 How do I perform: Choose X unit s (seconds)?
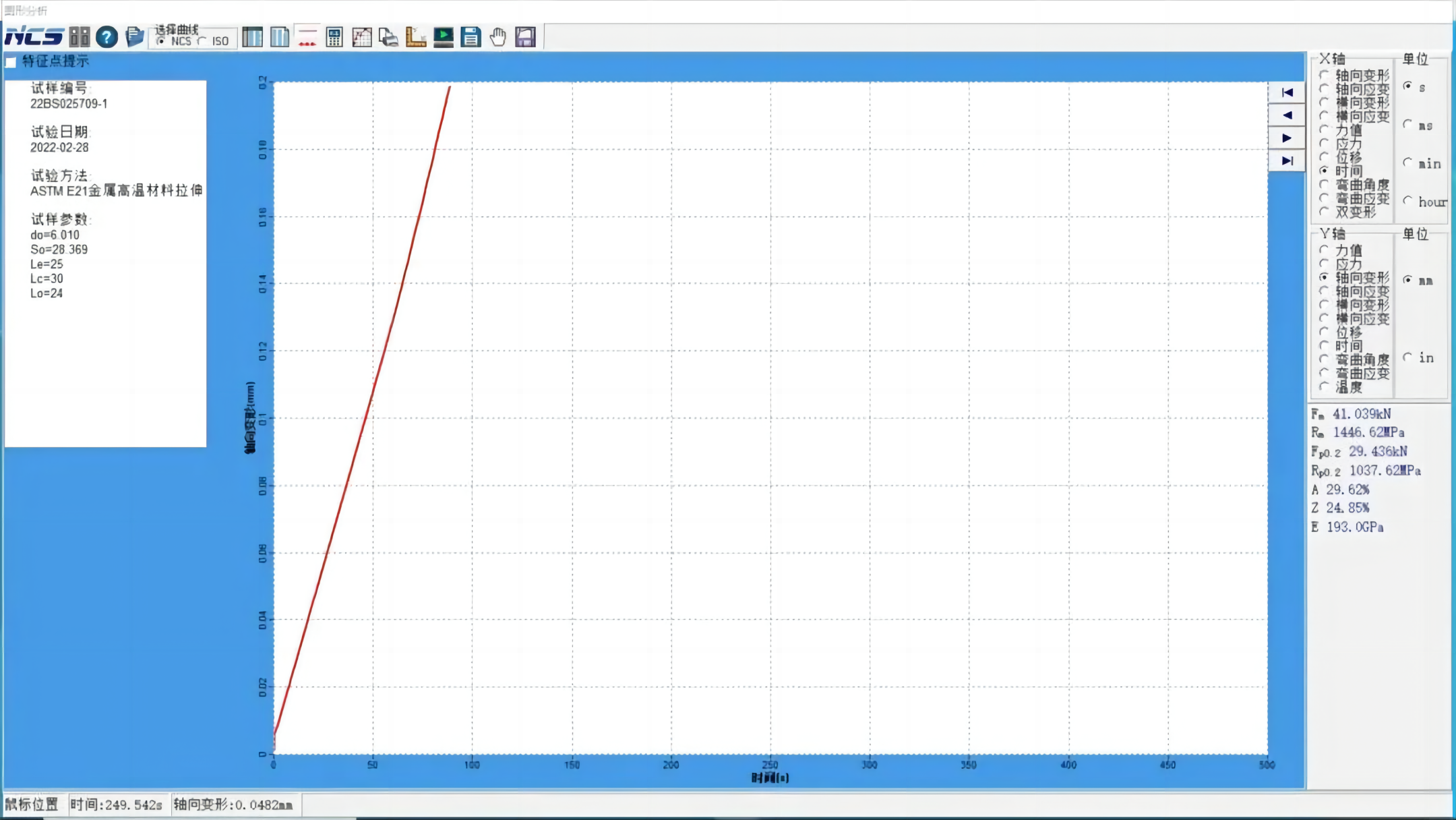[x=1407, y=86]
